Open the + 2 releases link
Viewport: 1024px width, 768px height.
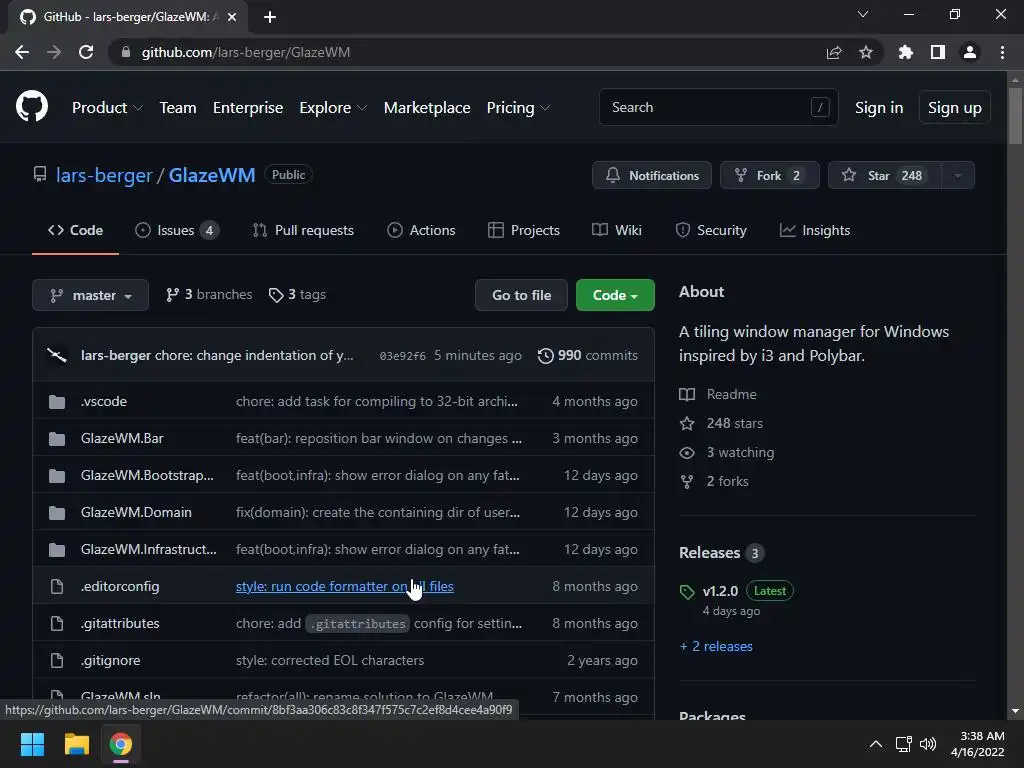coord(716,647)
